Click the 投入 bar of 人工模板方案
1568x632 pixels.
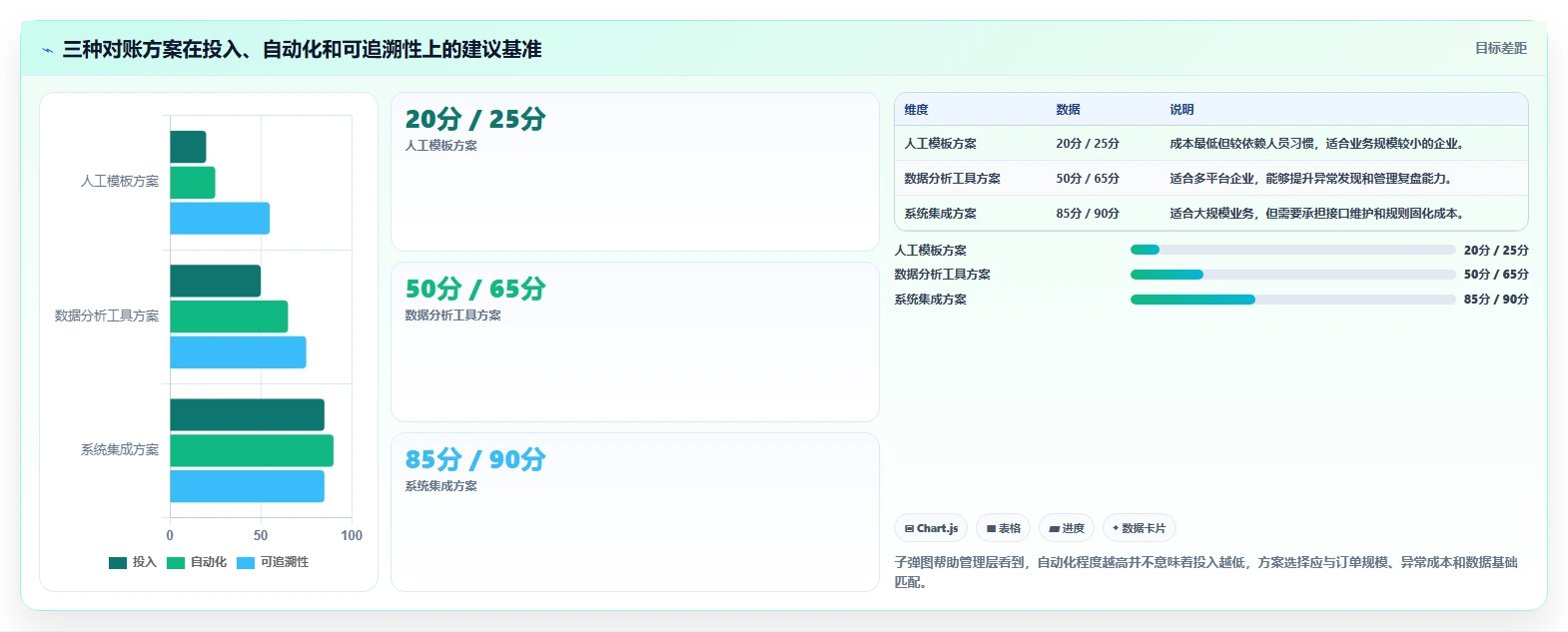point(188,147)
